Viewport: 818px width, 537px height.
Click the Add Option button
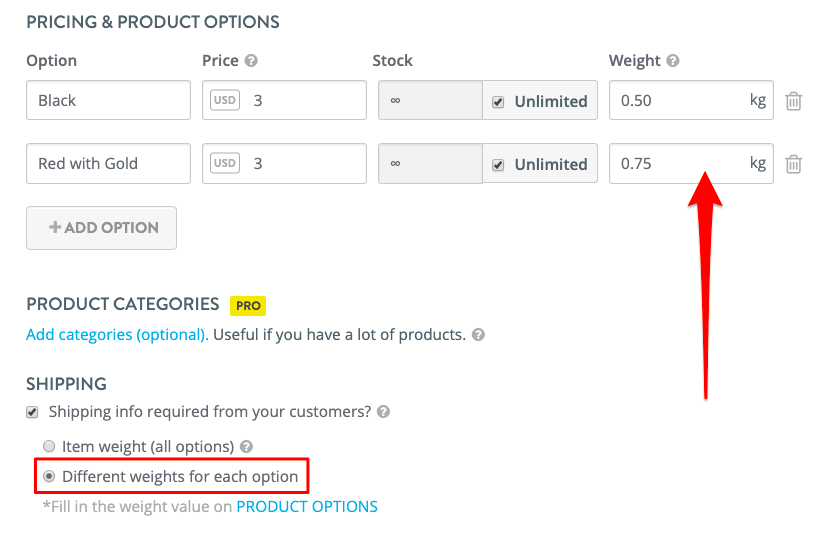(102, 228)
